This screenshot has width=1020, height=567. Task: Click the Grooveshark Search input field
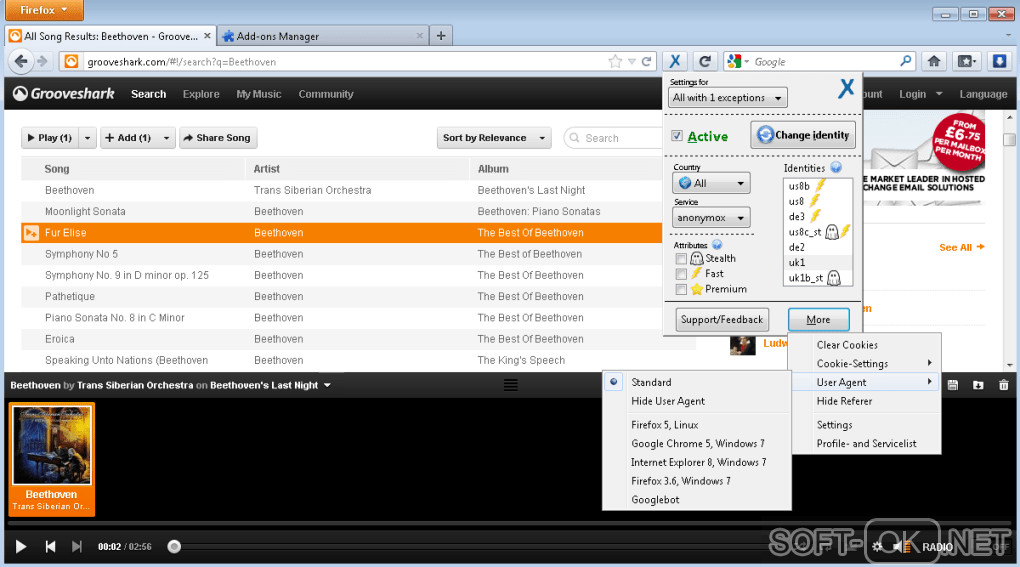(x=613, y=138)
